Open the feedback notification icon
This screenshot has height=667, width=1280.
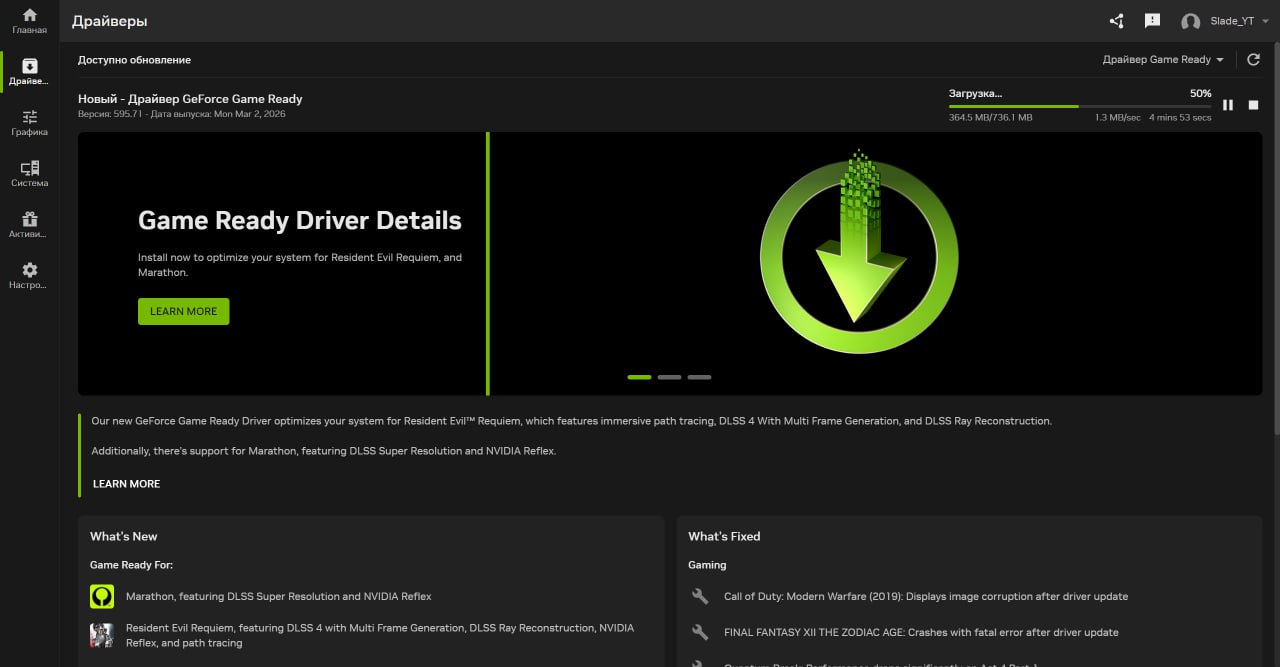(1152, 21)
